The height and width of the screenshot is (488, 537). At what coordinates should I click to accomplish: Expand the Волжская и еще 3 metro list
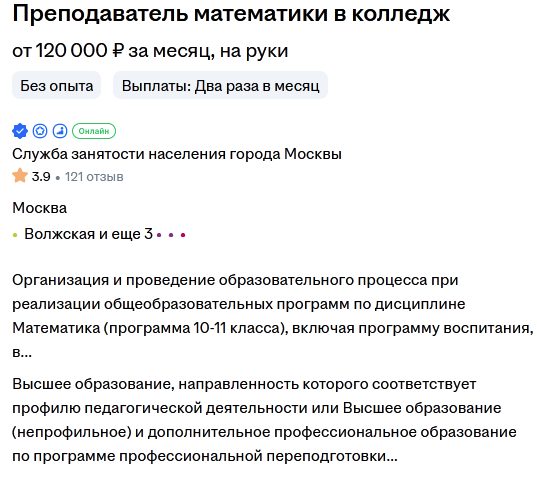pyautogui.click(x=88, y=234)
